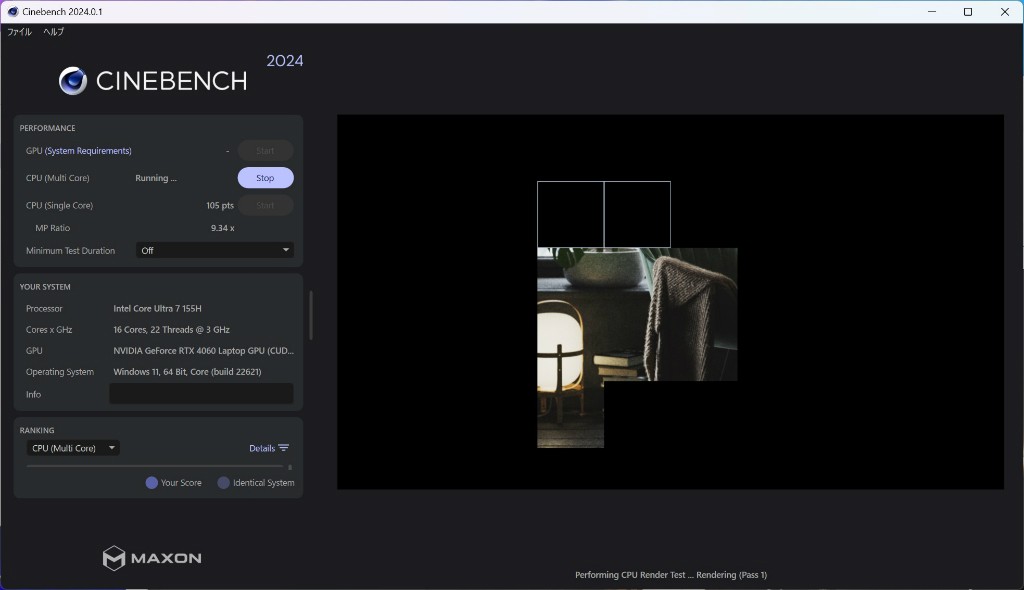Click the disabled GPU Start button
This screenshot has width=1024, height=590.
[x=265, y=151]
